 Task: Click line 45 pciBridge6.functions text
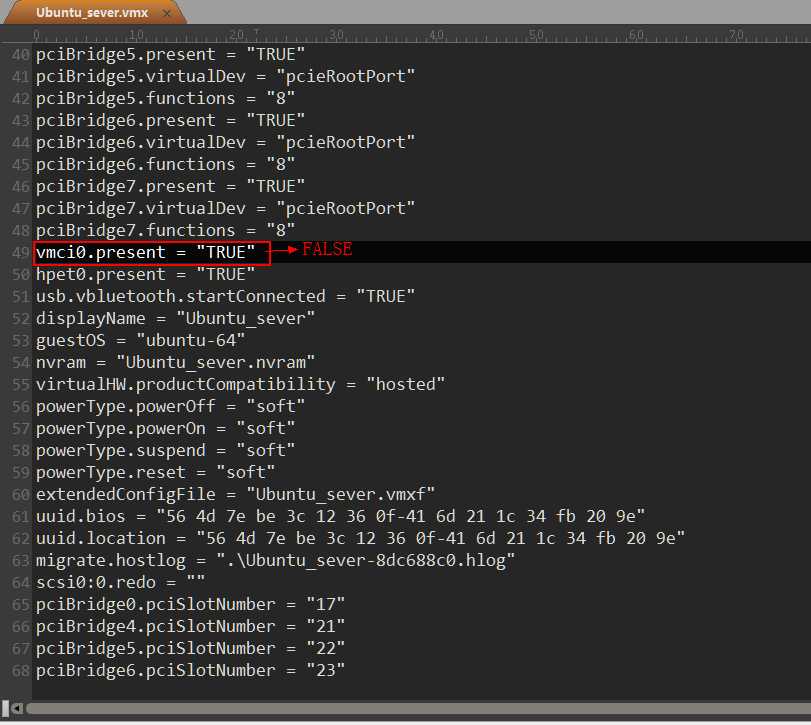point(165,164)
